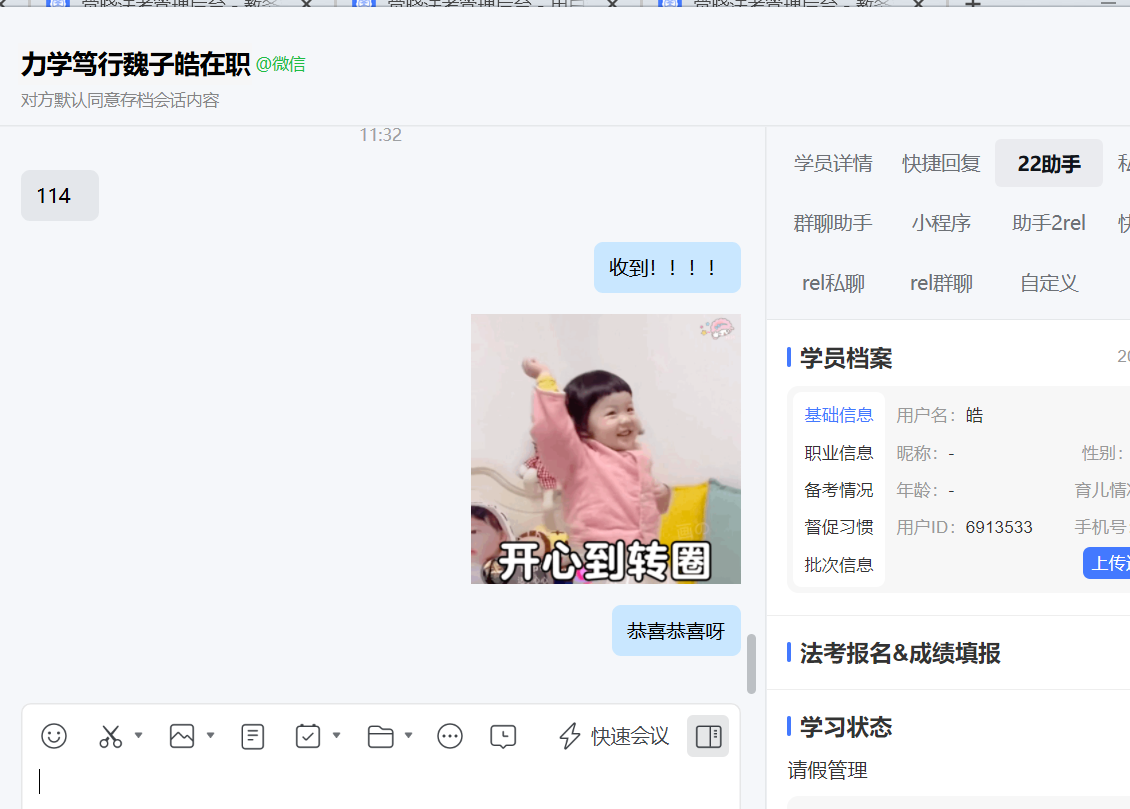Click the 学习状态 section header

pyautogui.click(x=846, y=727)
